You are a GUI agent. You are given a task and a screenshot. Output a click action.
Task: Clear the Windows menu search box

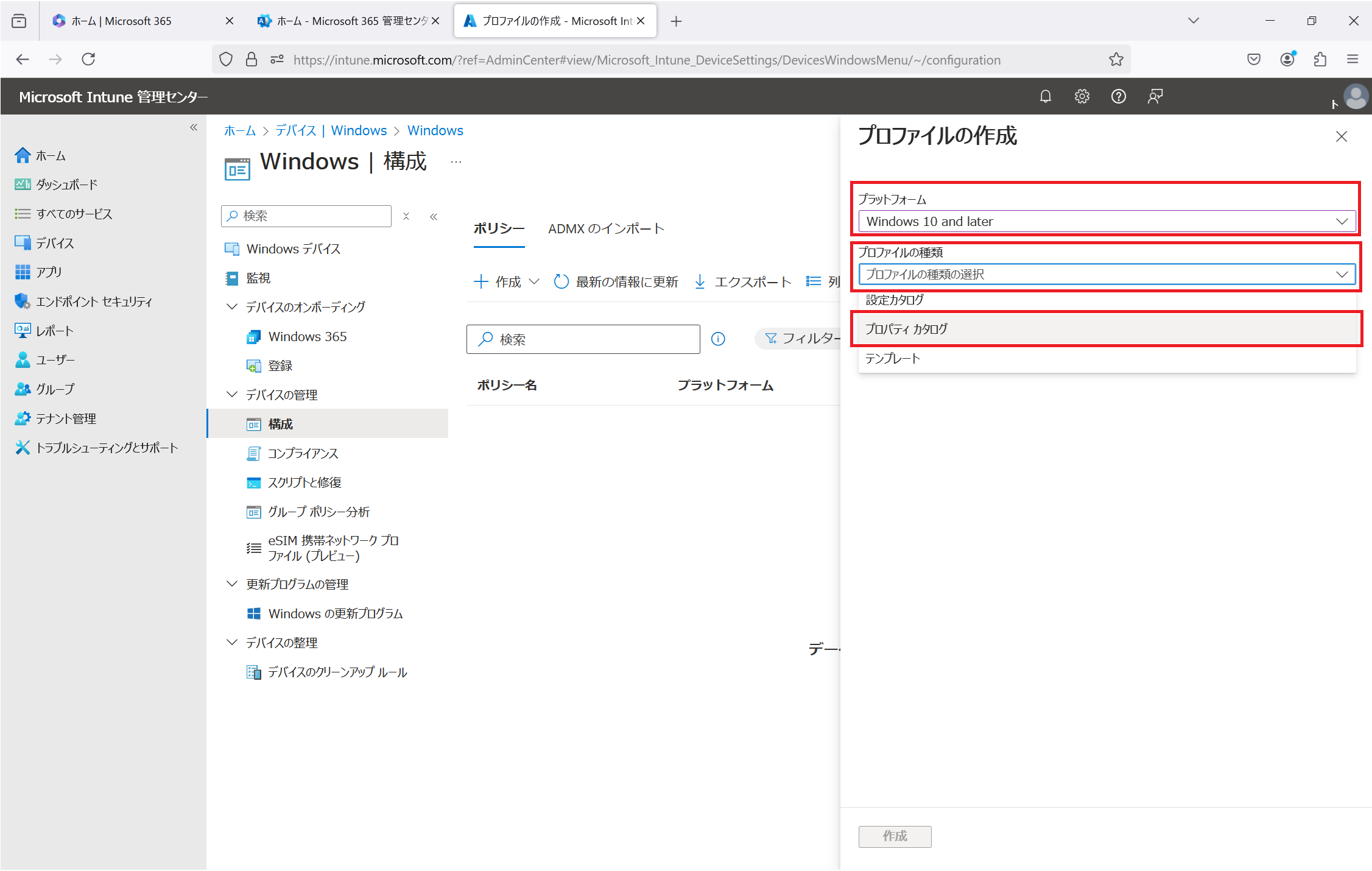[406, 216]
